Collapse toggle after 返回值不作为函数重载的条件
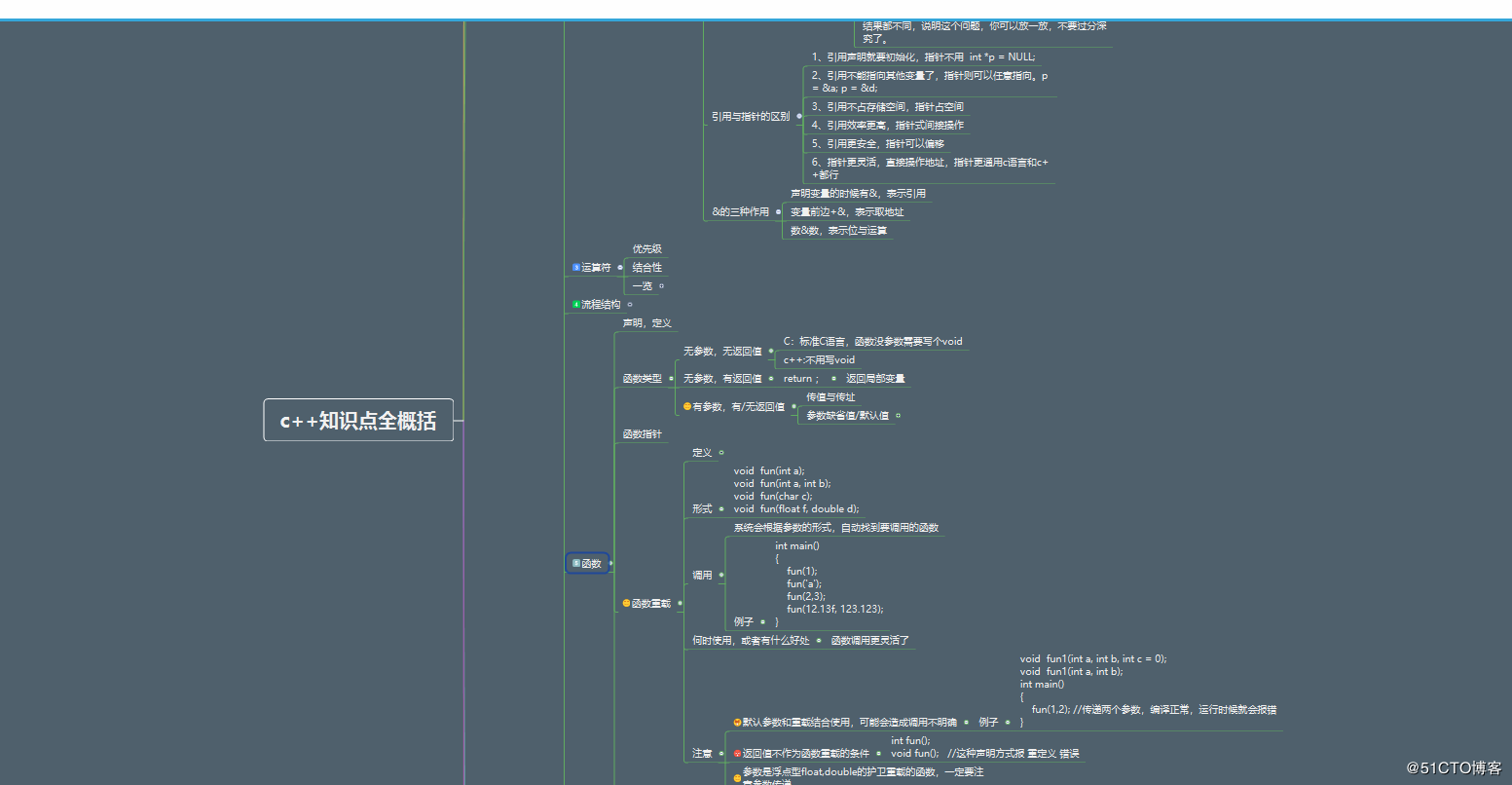Screen dimensions: 1512x785 pos(878,753)
